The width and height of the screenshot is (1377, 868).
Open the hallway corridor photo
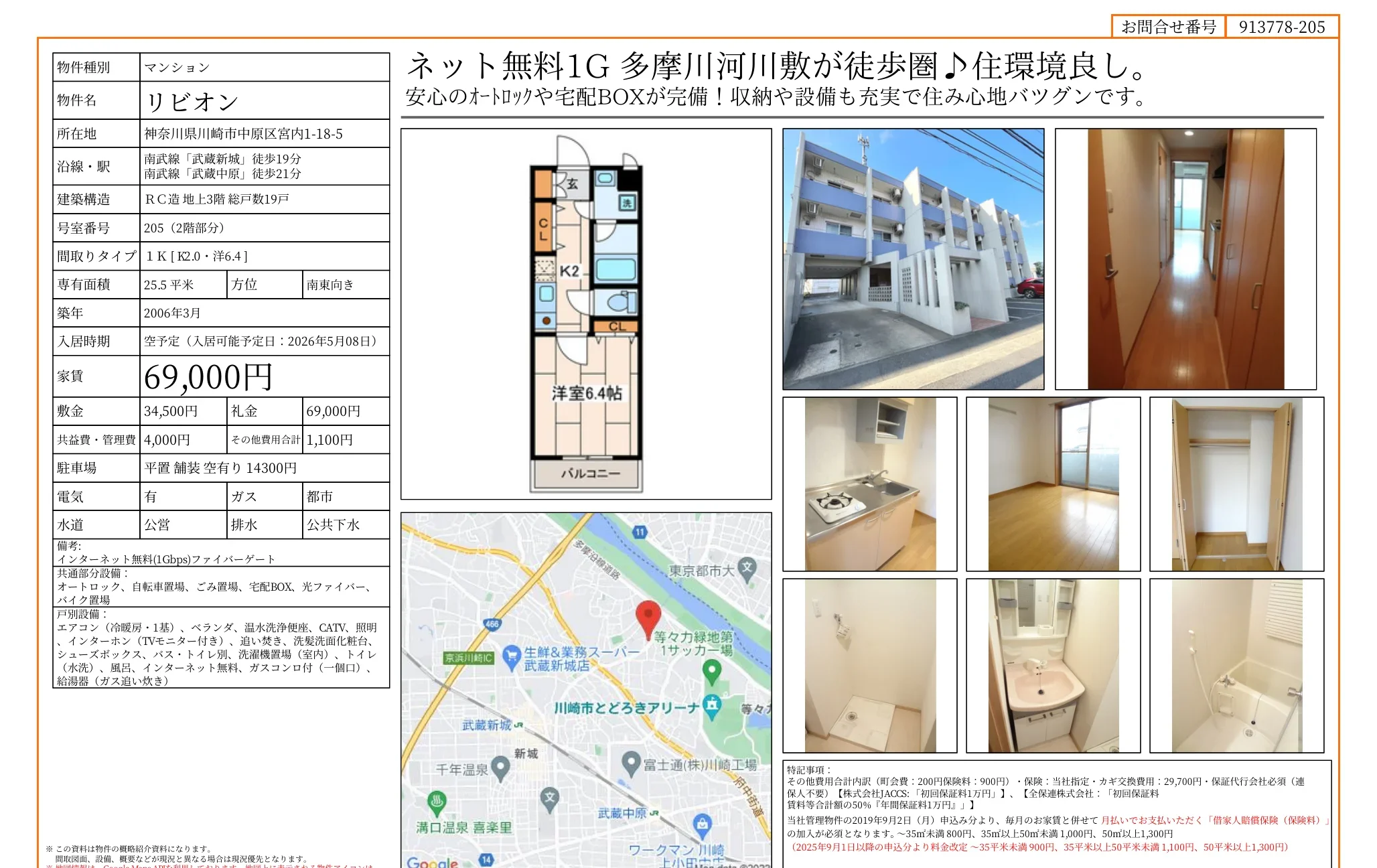1185,259
